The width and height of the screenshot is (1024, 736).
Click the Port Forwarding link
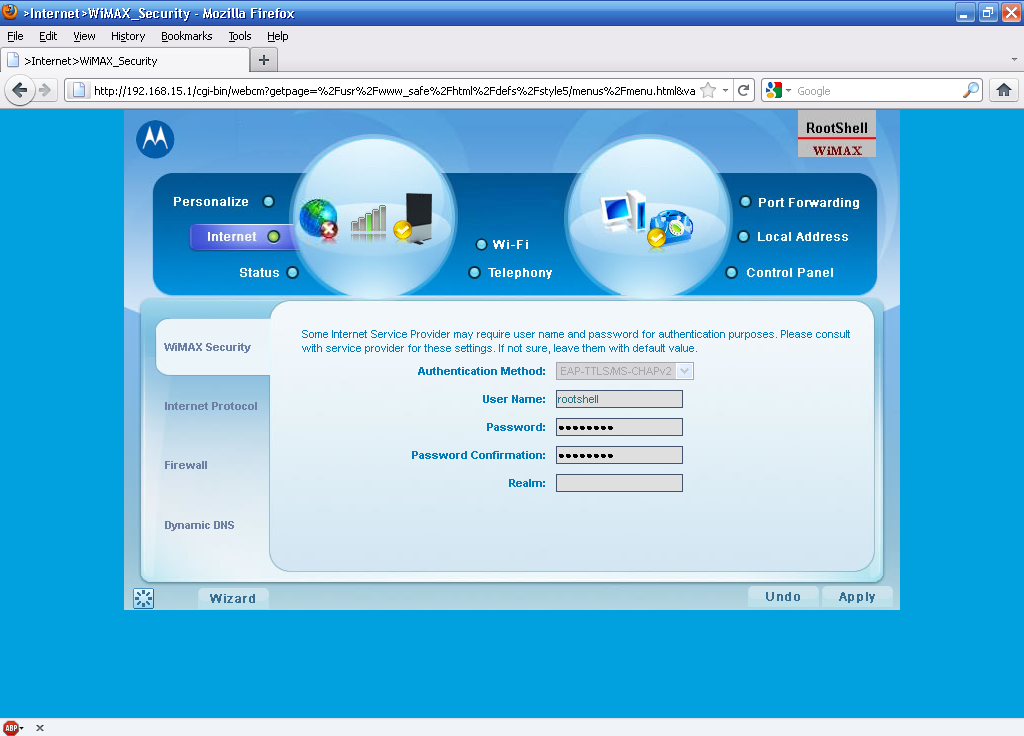pos(808,202)
